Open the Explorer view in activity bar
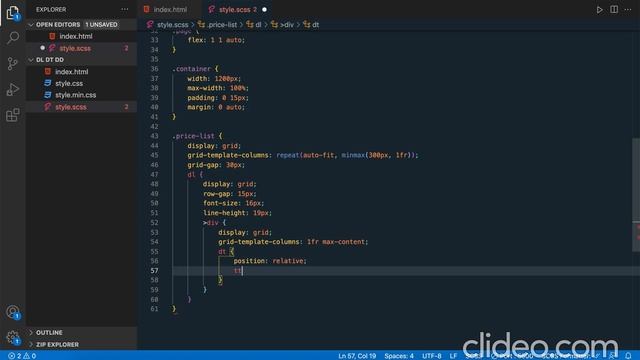 tap(13, 12)
